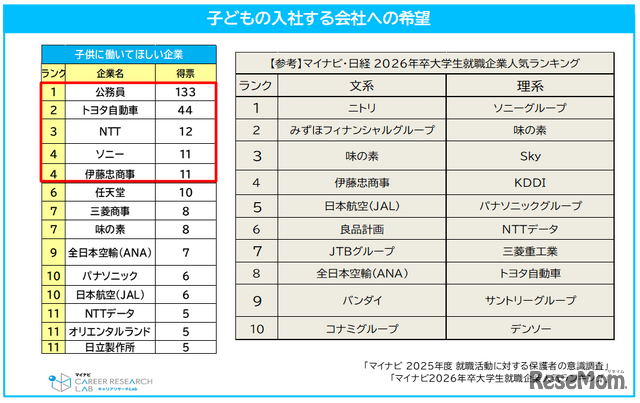
Task: Select the トヨタ自動車 row in left table
Action: (129, 110)
